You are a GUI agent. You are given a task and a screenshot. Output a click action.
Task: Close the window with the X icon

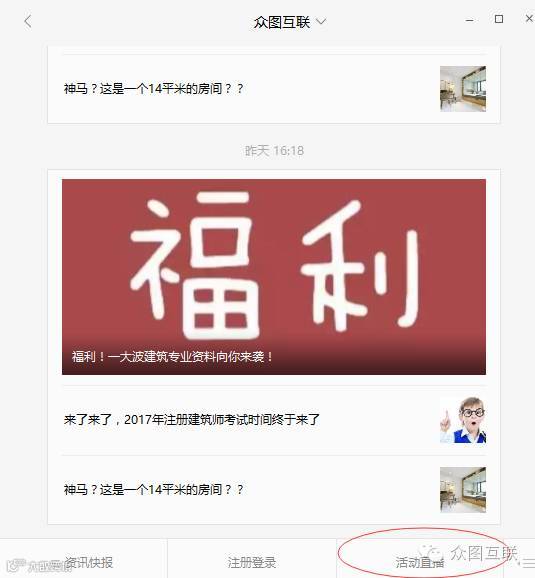[x=529, y=18]
